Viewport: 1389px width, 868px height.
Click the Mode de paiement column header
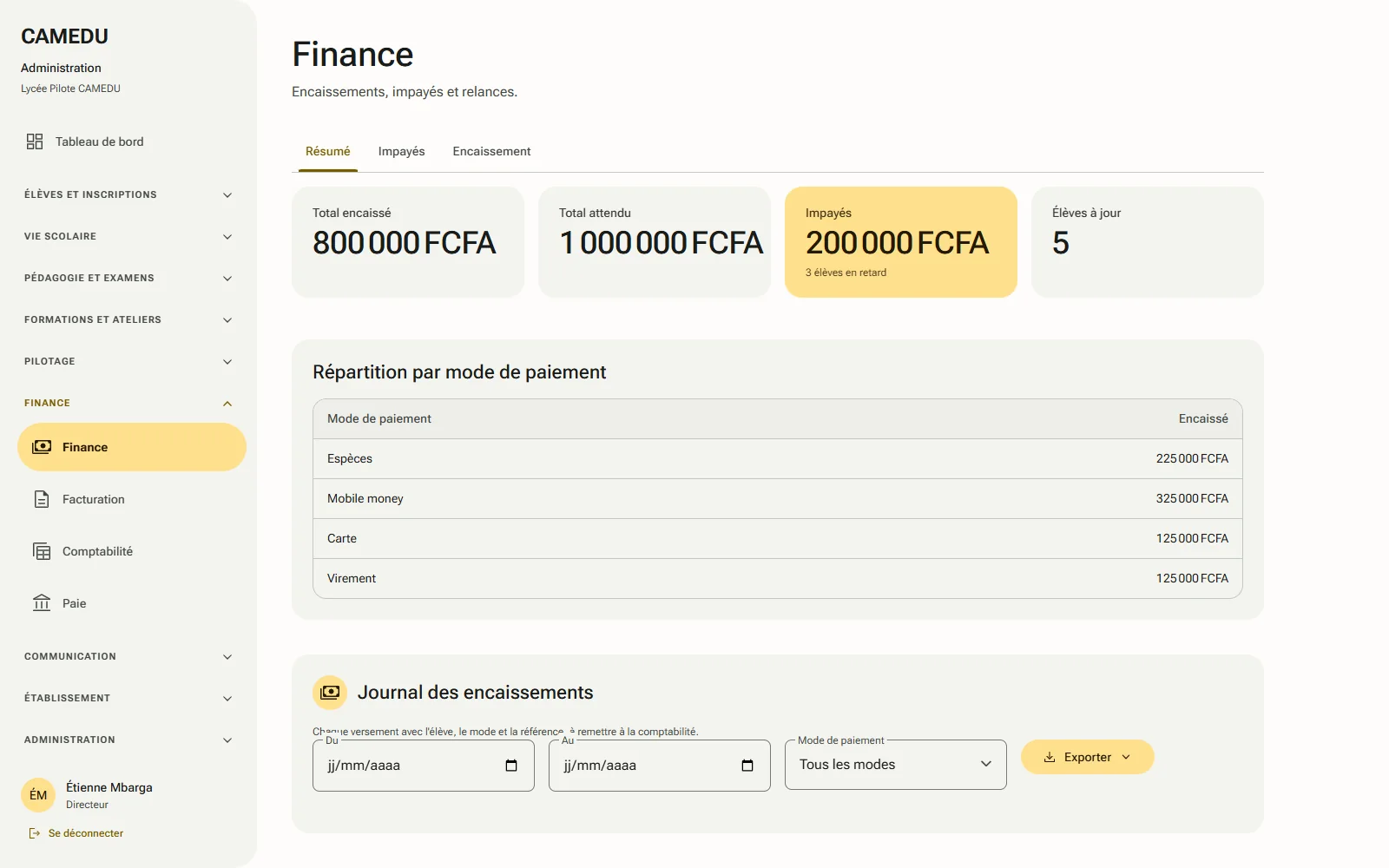(x=379, y=418)
